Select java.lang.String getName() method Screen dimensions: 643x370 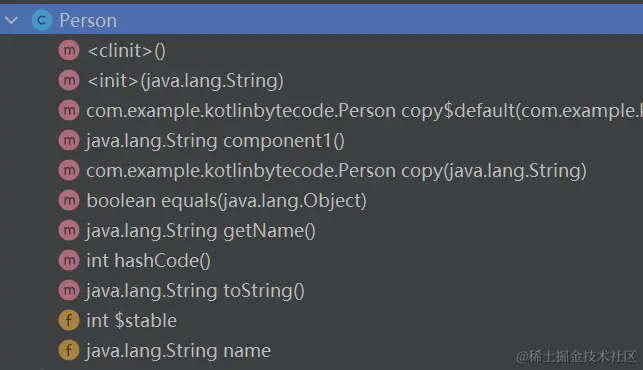pyautogui.click(x=201, y=231)
